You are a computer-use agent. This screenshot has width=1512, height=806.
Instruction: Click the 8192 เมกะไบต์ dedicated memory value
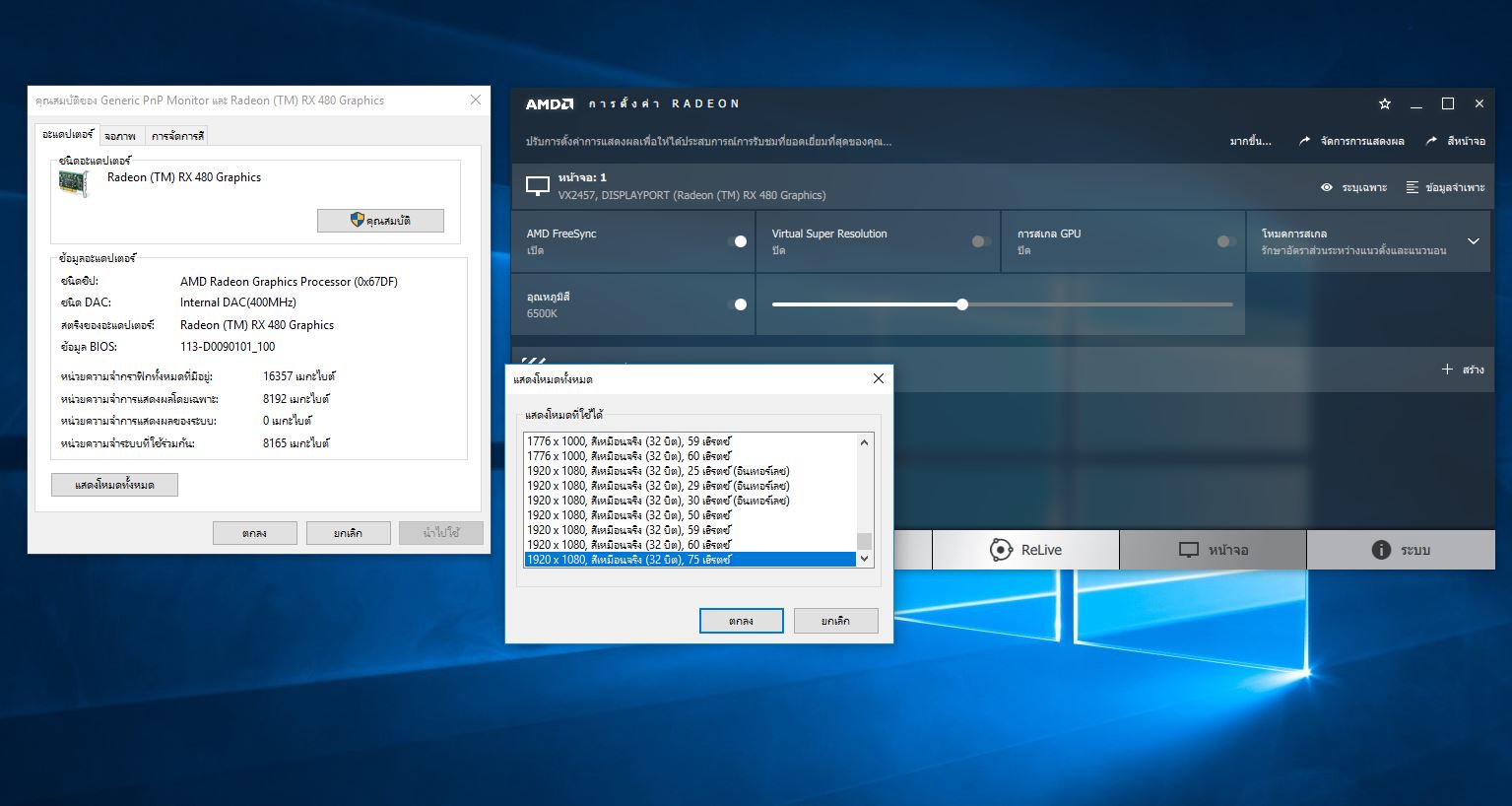tap(296, 399)
